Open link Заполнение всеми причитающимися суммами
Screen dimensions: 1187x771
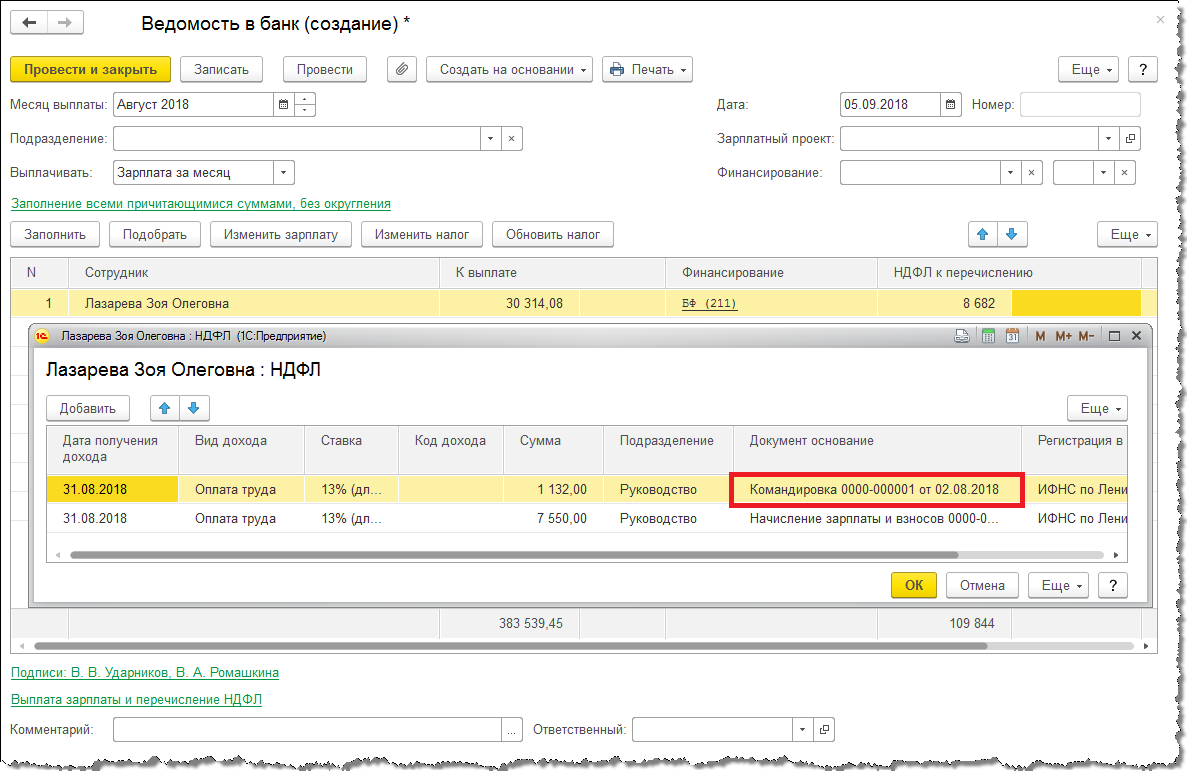click(x=201, y=204)
